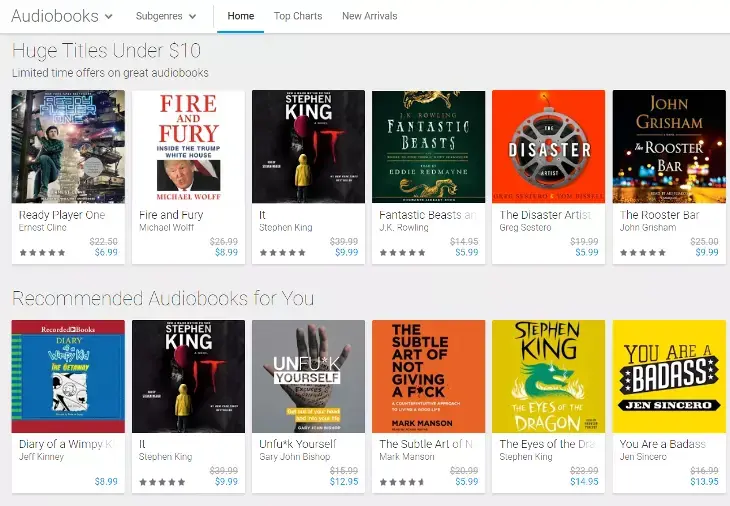
Task: Open author Gary John Bishop link
Action: click(294, 457)
